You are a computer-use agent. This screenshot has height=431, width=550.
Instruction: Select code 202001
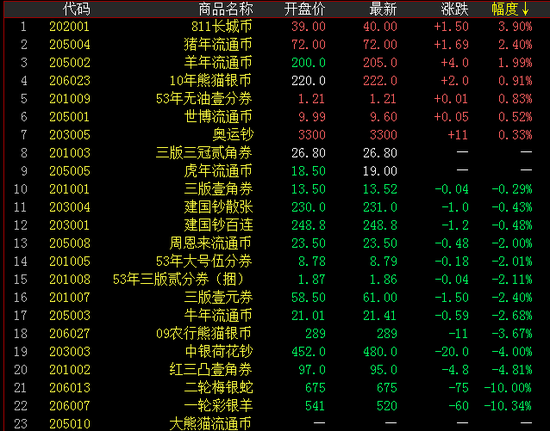tap(69, 27)
